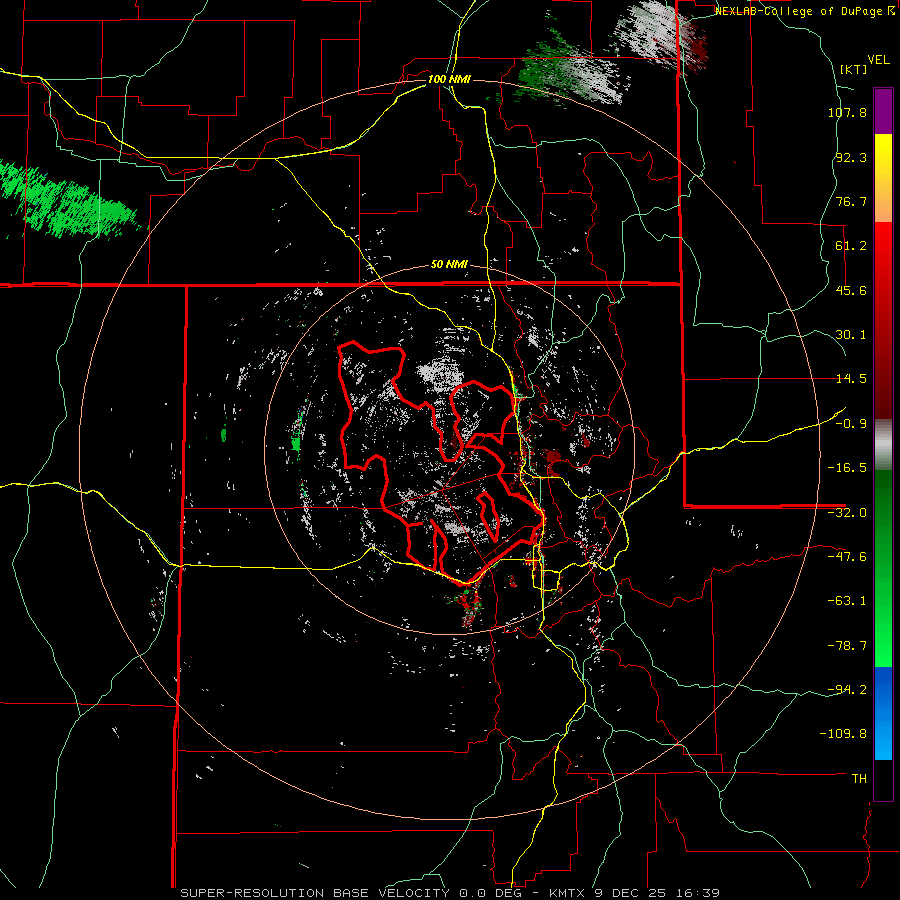This screenshot has height=900, width=900.
Task: Select the 14.5 velocity scale value
Action: point(851,379)
